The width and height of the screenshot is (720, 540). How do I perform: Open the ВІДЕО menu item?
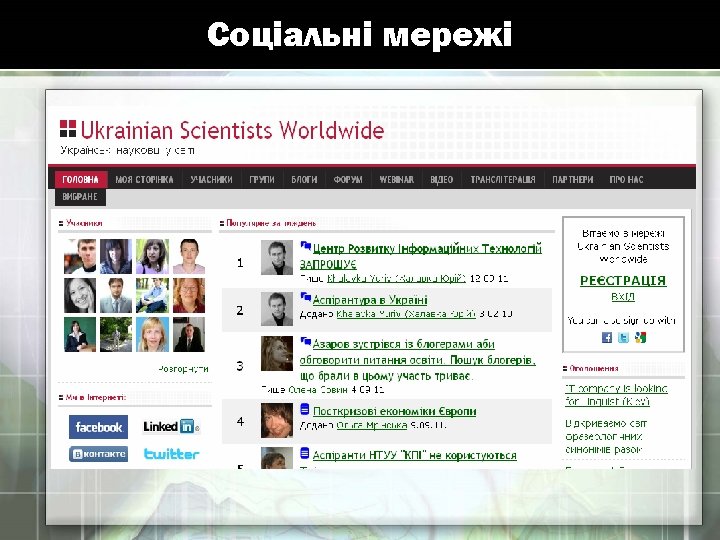442,180
